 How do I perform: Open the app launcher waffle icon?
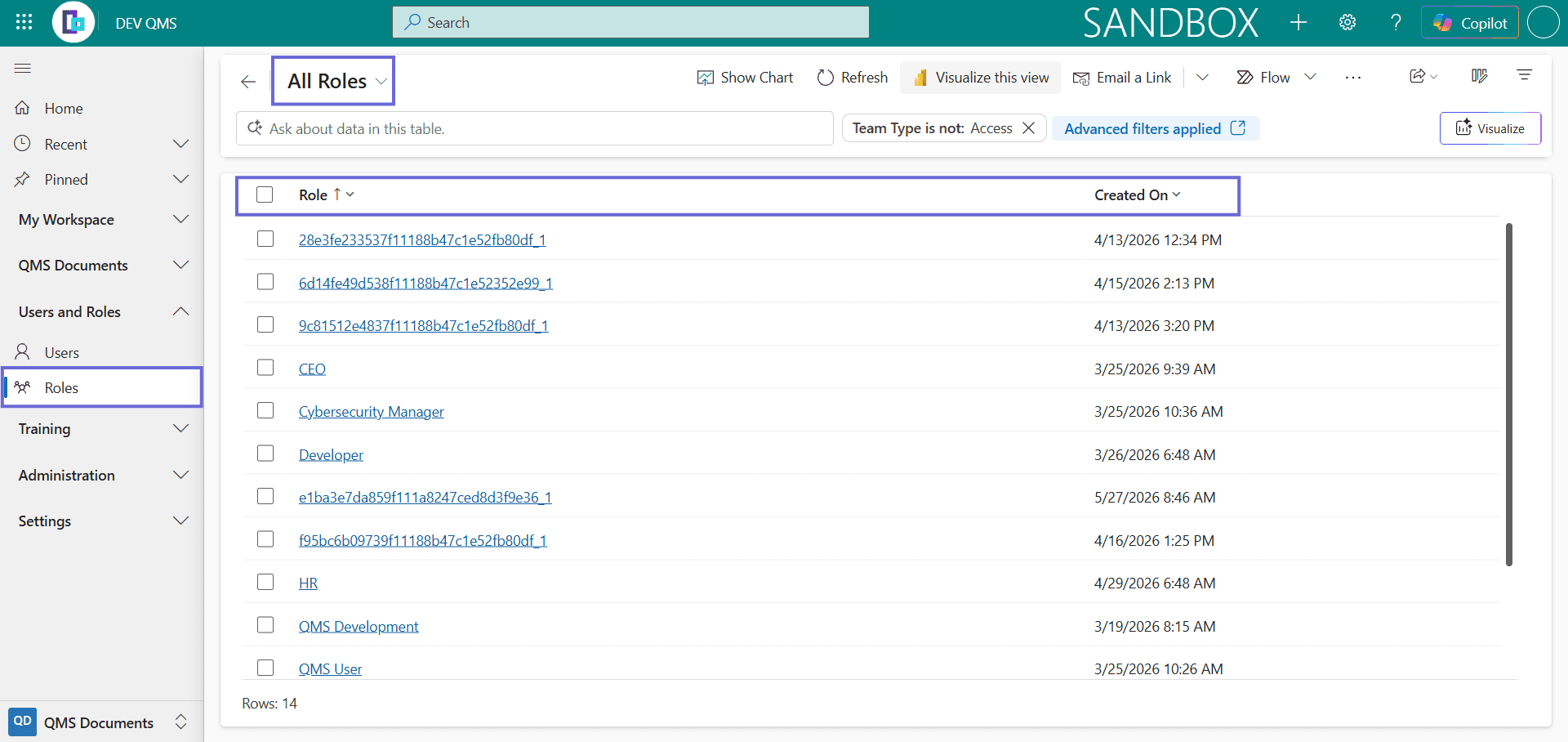(x=24, y=22)
